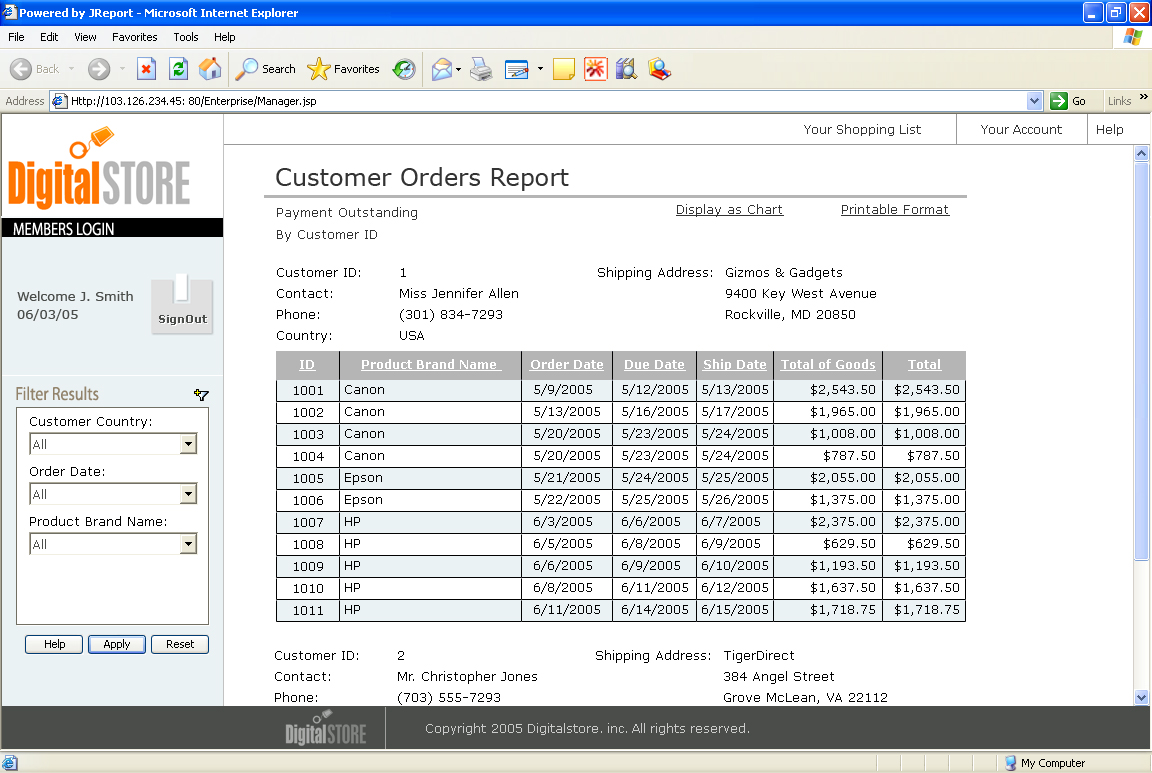1152x773 pixels.
Task: Click the Display as Chart link
Action: 729,210
